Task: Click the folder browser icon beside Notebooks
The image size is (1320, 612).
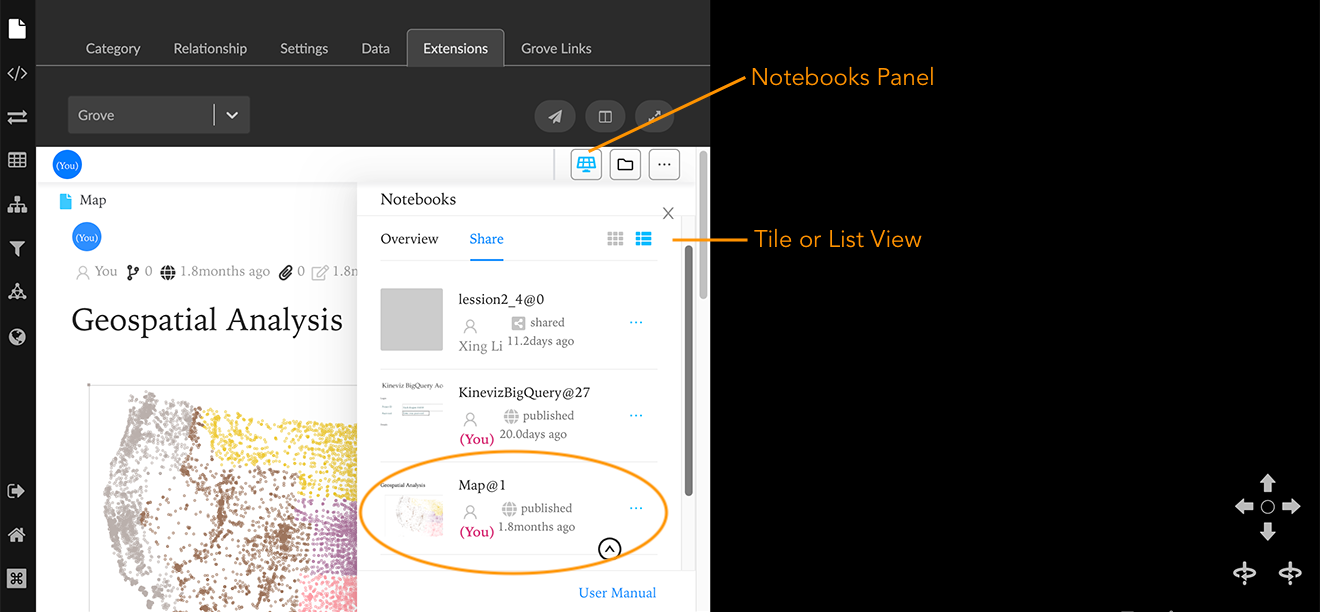Action: click(624, 164)
